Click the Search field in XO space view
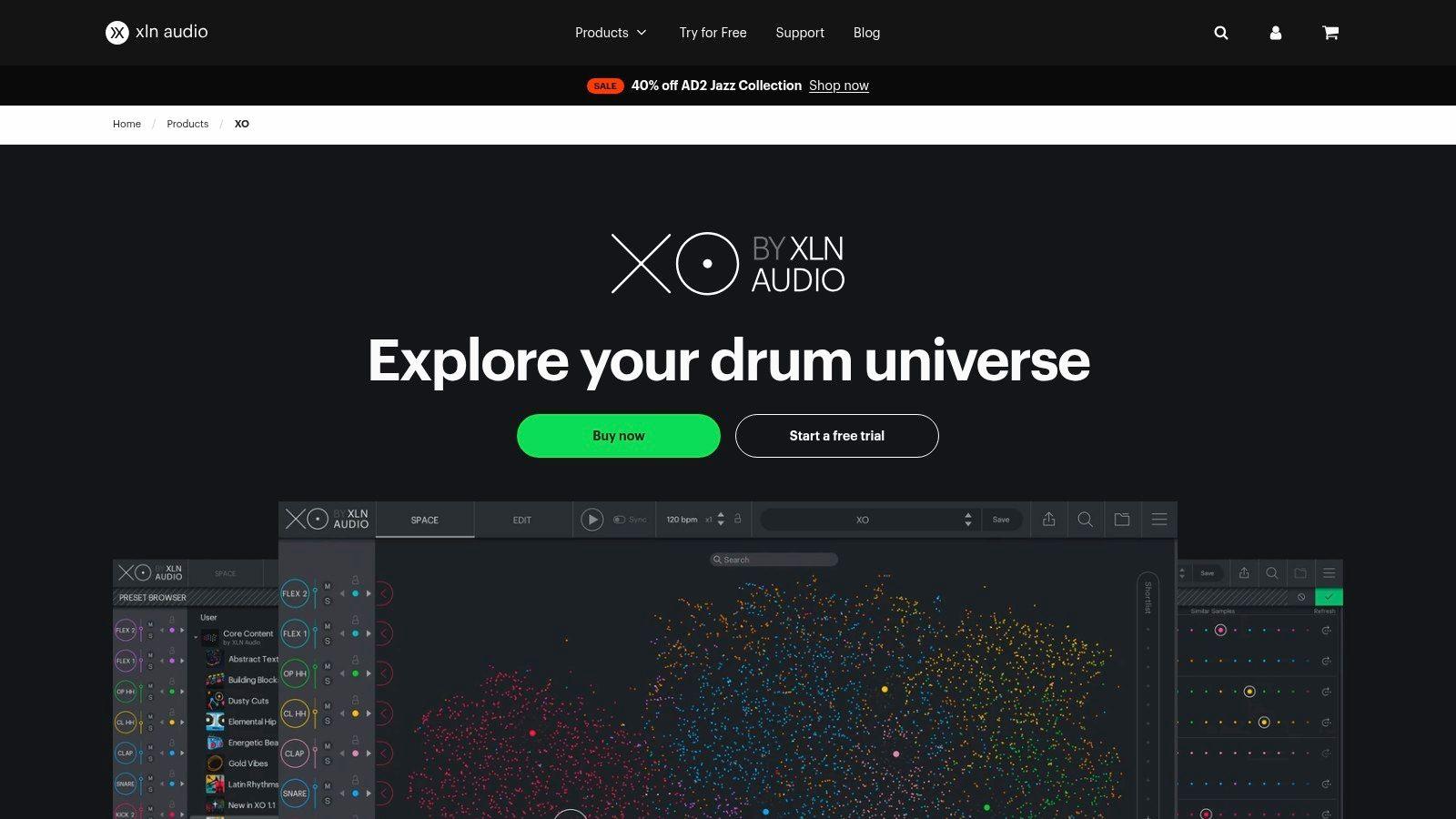Screen dimensions: 1456x819 (x=773, y=560)
